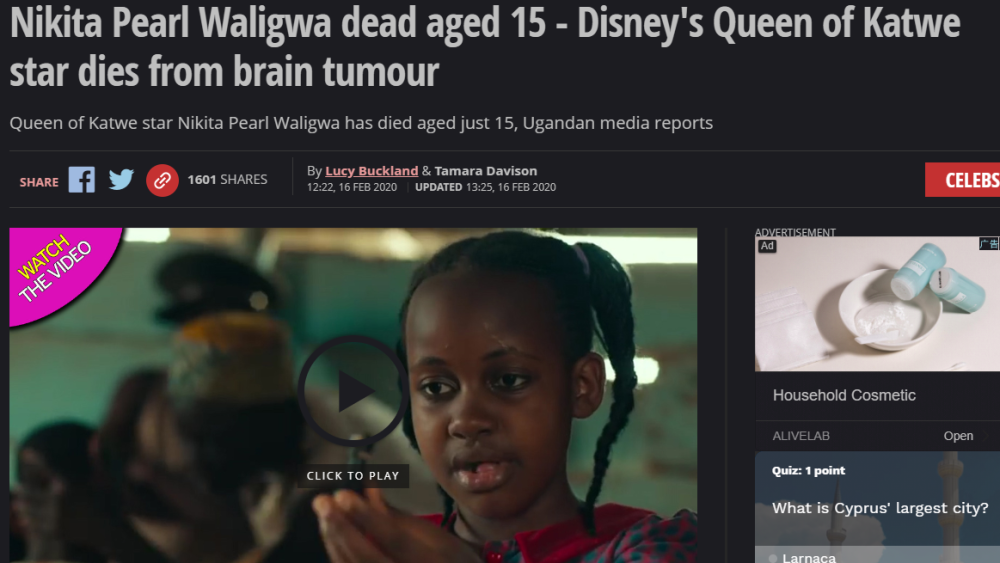Click the ALIVELAB advertiser name

tap(801, 436)
